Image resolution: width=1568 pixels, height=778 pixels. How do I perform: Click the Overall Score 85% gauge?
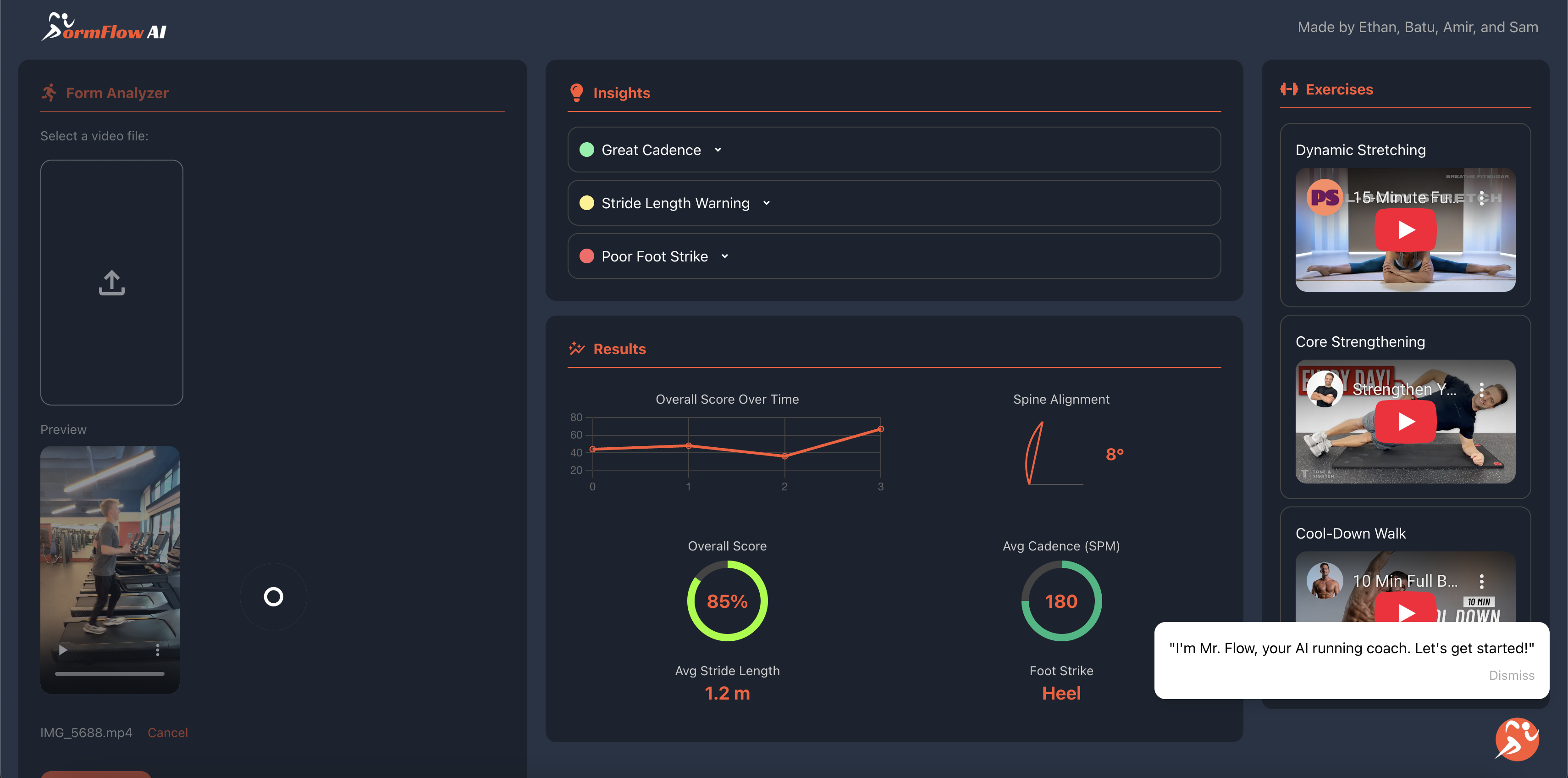click(x=727, y=601)
